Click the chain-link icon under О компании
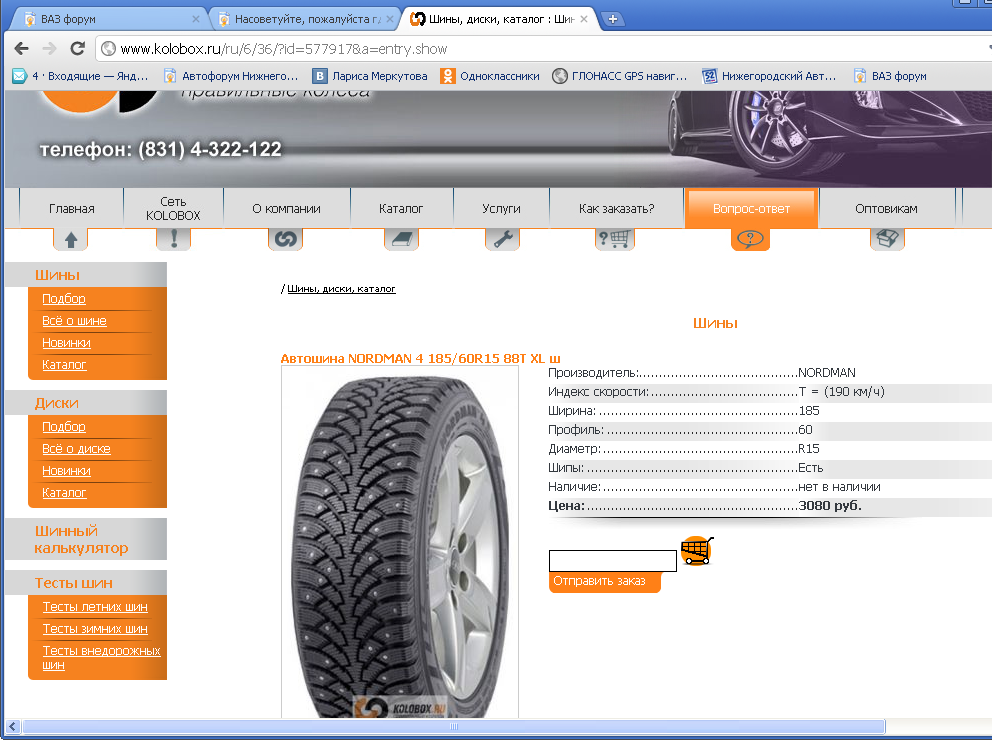Image resolution: width=992 pixels, height=740 pixels. [x=285, y=239]
